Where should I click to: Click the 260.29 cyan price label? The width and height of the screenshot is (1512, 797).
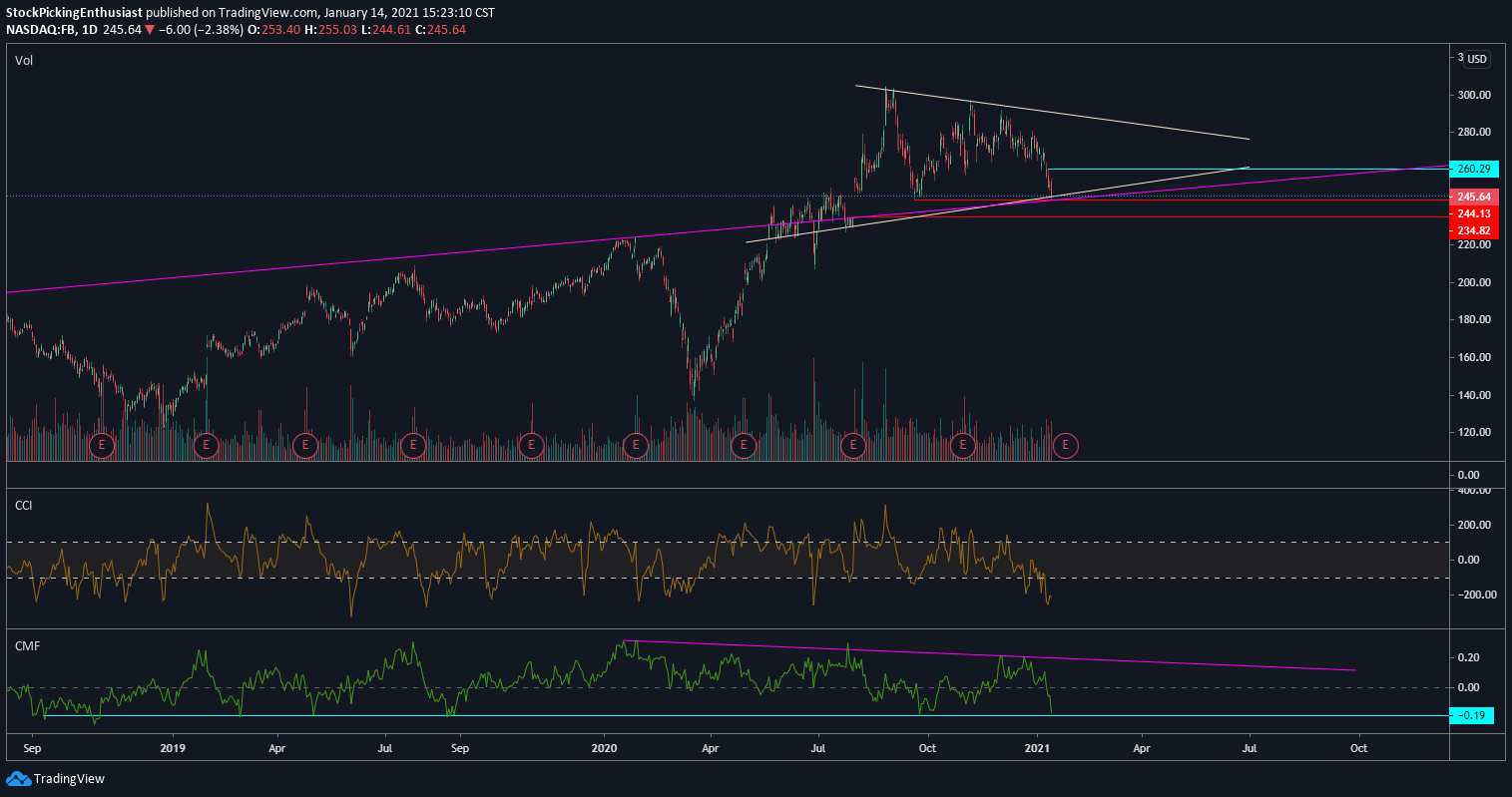tap(1474, 170)
